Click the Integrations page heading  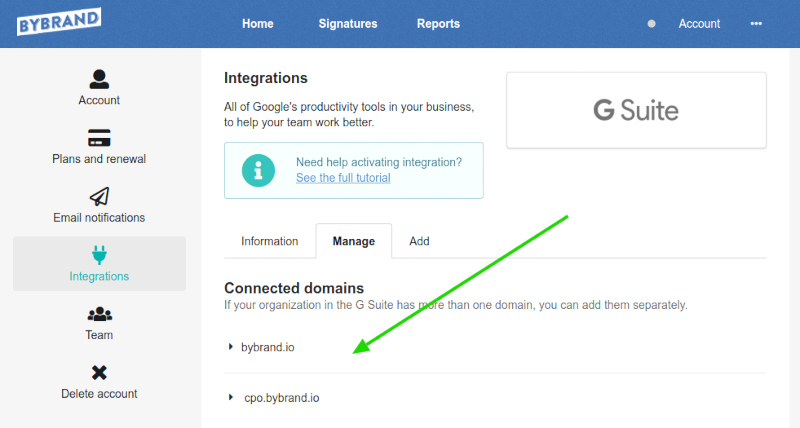point(265,78)
